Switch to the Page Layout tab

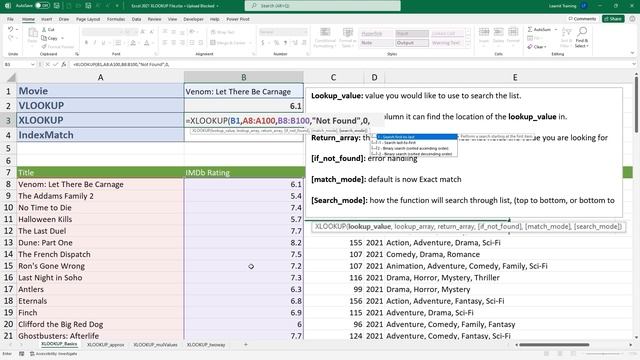pos(88,19)
